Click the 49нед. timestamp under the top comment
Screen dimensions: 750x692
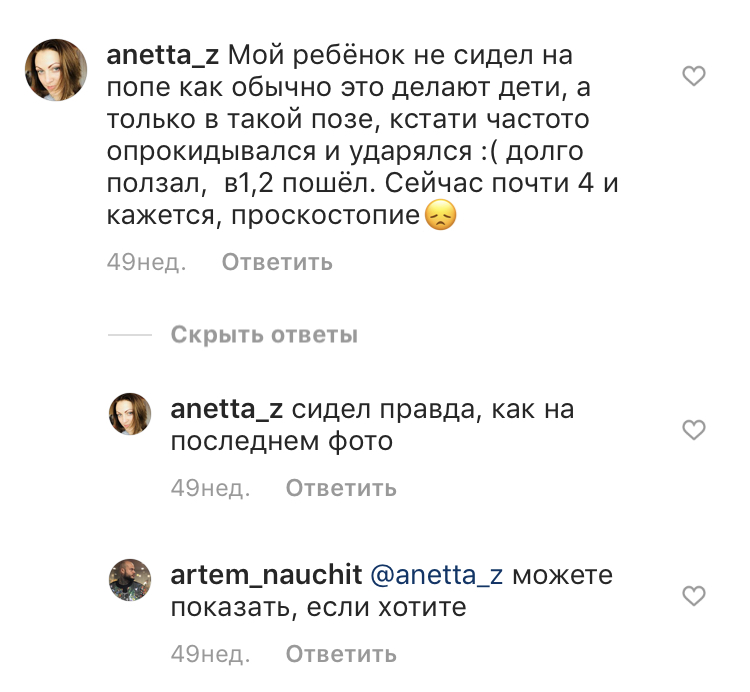click(147, 263)
